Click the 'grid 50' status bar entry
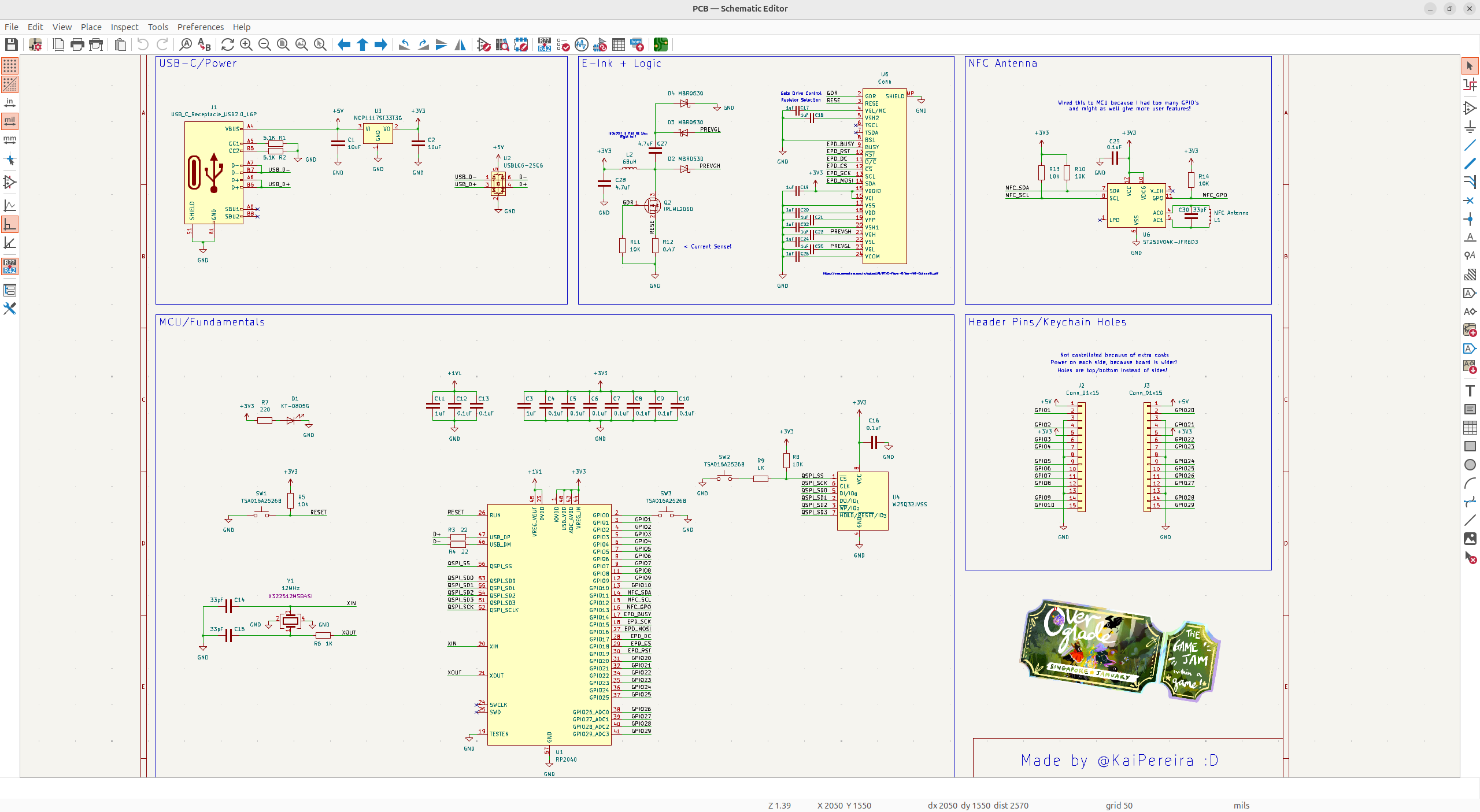The image size is (1480, 812). click(1119, 806)
